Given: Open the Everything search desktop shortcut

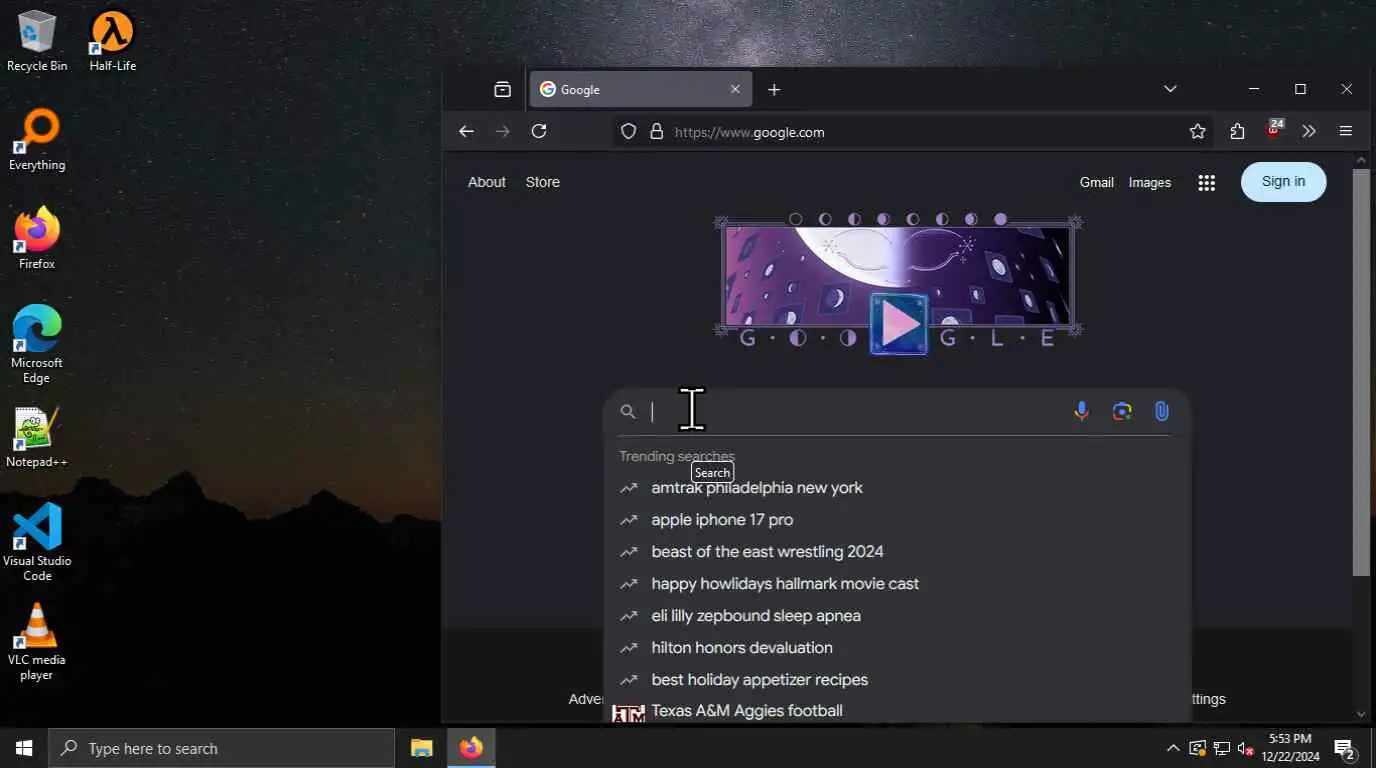Looking at the screenshot, I should pos(37,140).
